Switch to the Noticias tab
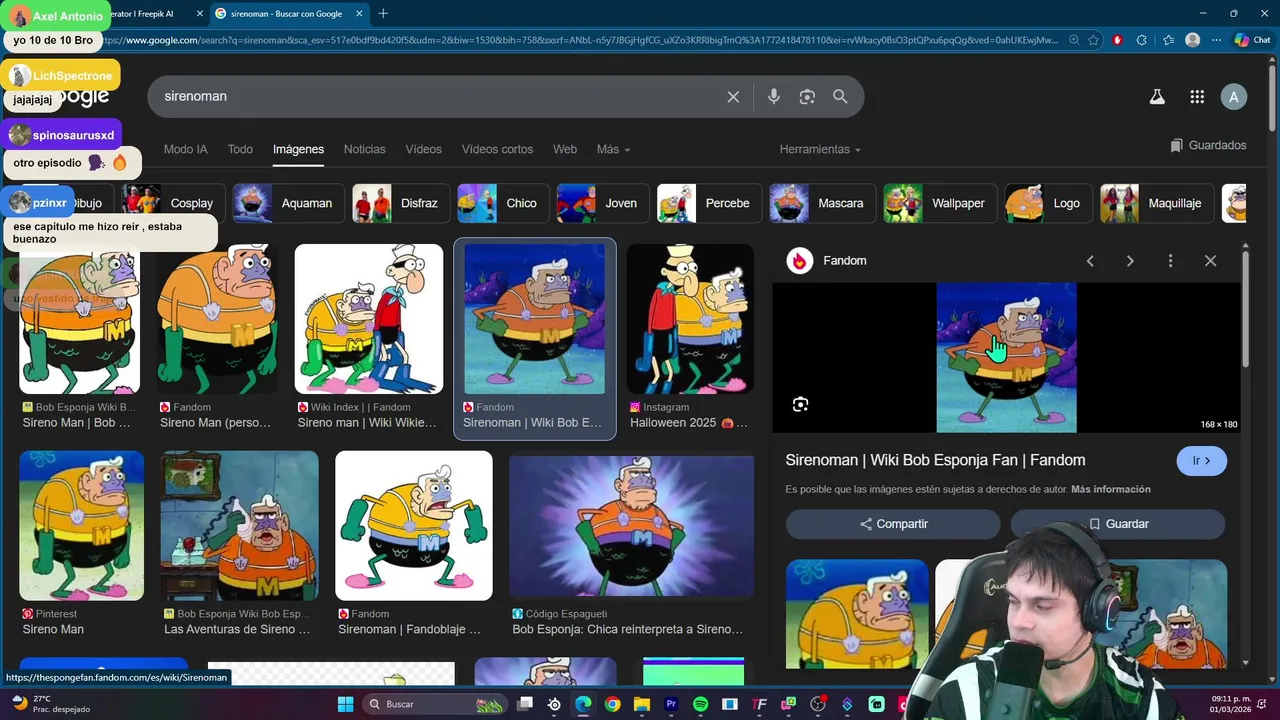The image size is (1280, 720). pos(364,149)
